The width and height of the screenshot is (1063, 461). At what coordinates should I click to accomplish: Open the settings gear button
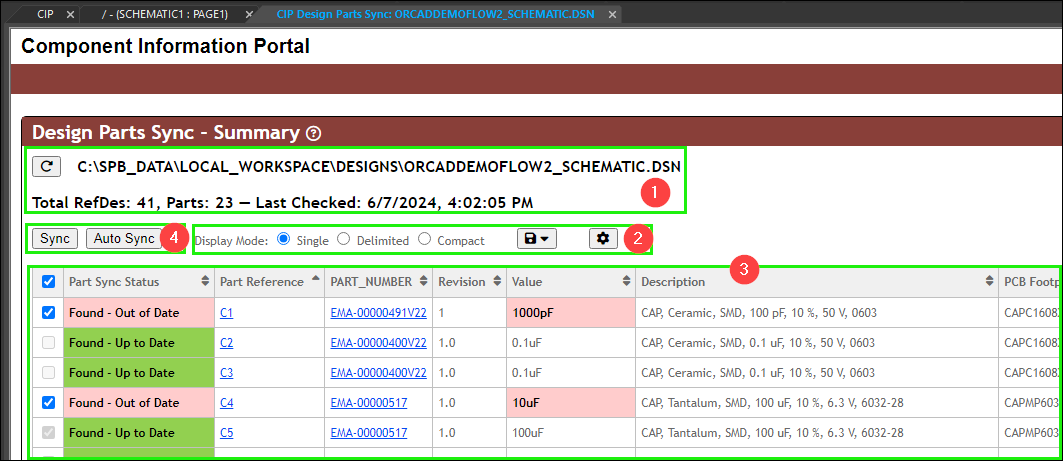pos(603,239)
